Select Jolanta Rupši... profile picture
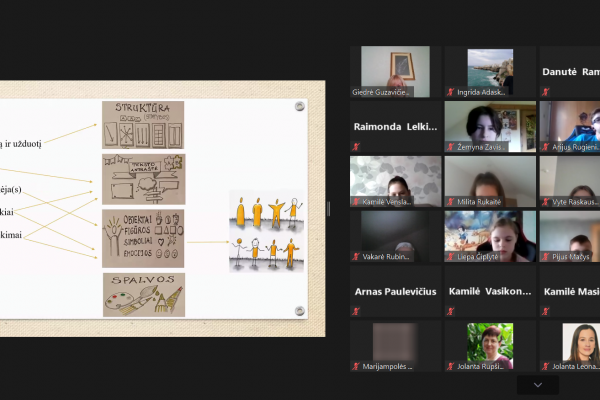This screenshot has width=600, height=400. (490, 346)
